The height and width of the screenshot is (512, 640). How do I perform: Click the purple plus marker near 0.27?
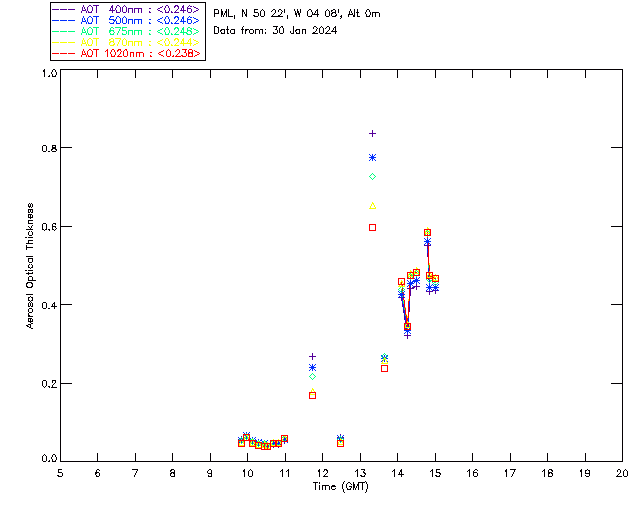pos(312,356)
